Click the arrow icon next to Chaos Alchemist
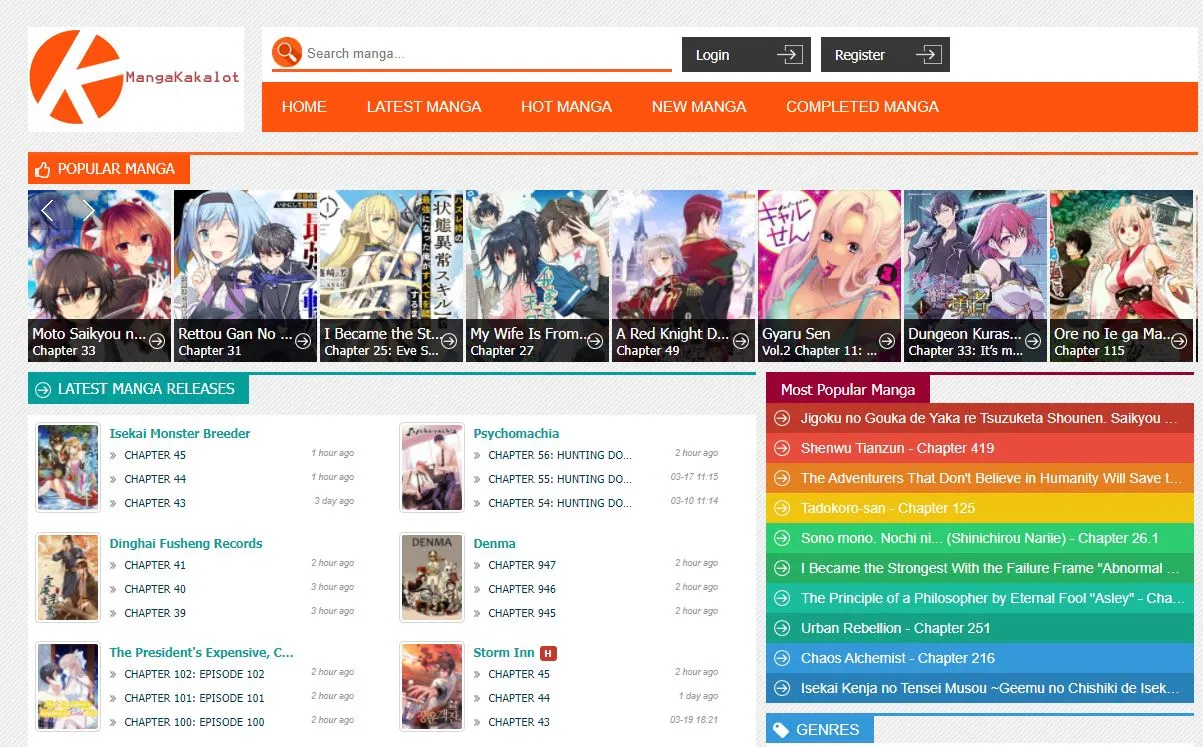 (x=782, y=658)
